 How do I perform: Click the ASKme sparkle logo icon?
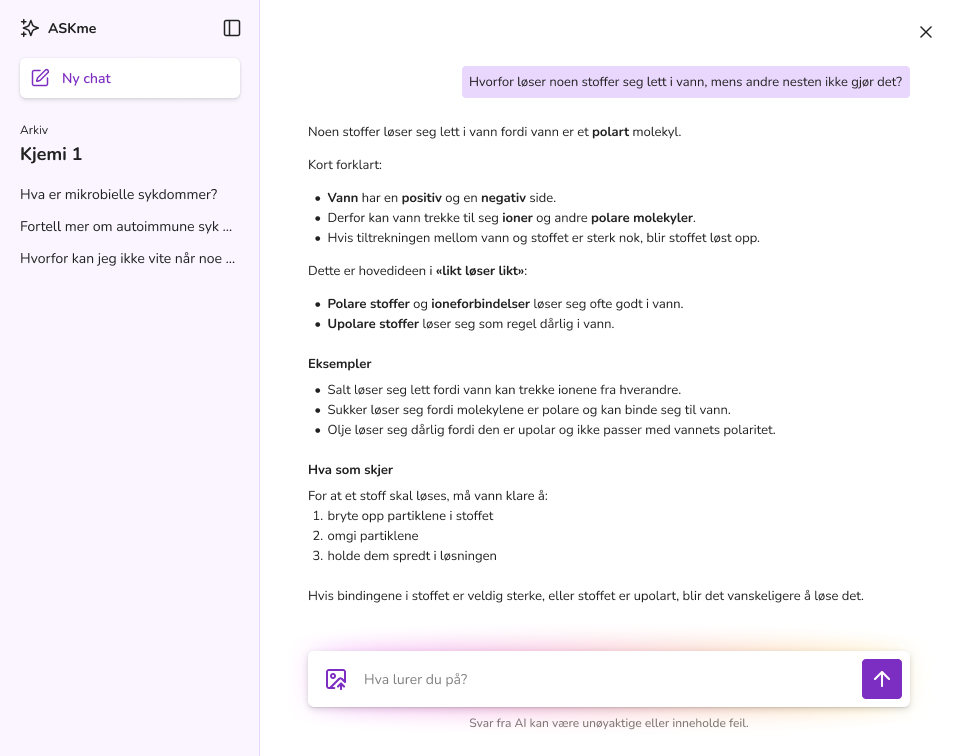(x=30, y=28)
